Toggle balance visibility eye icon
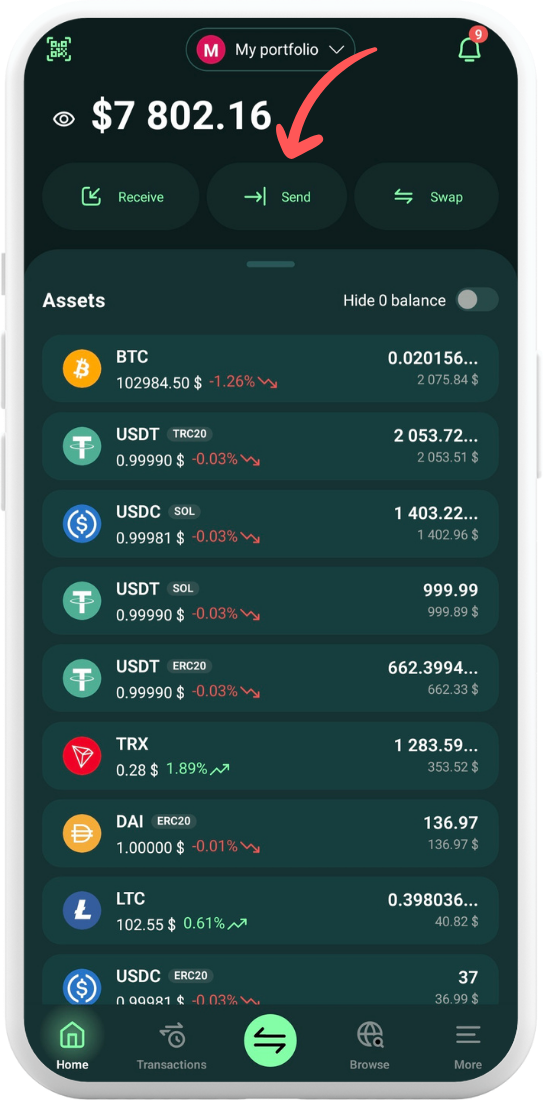The image size is (543, 1100). [x=64, y=119]
